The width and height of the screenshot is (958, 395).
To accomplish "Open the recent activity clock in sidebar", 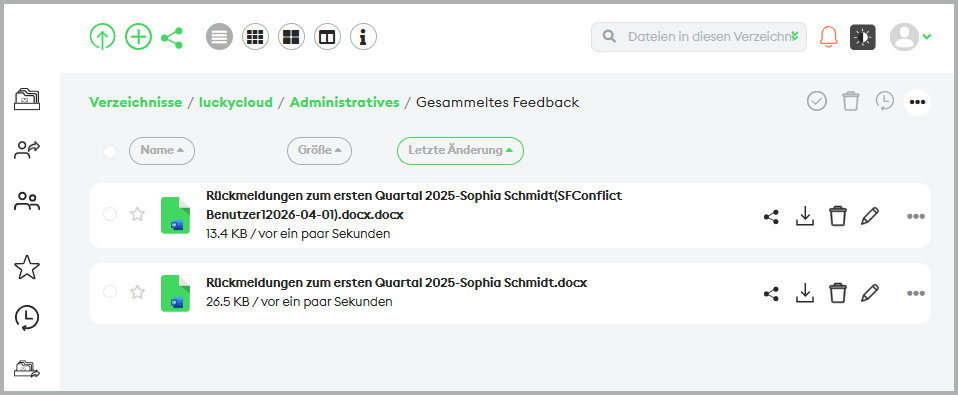I will tap(27, 317).
